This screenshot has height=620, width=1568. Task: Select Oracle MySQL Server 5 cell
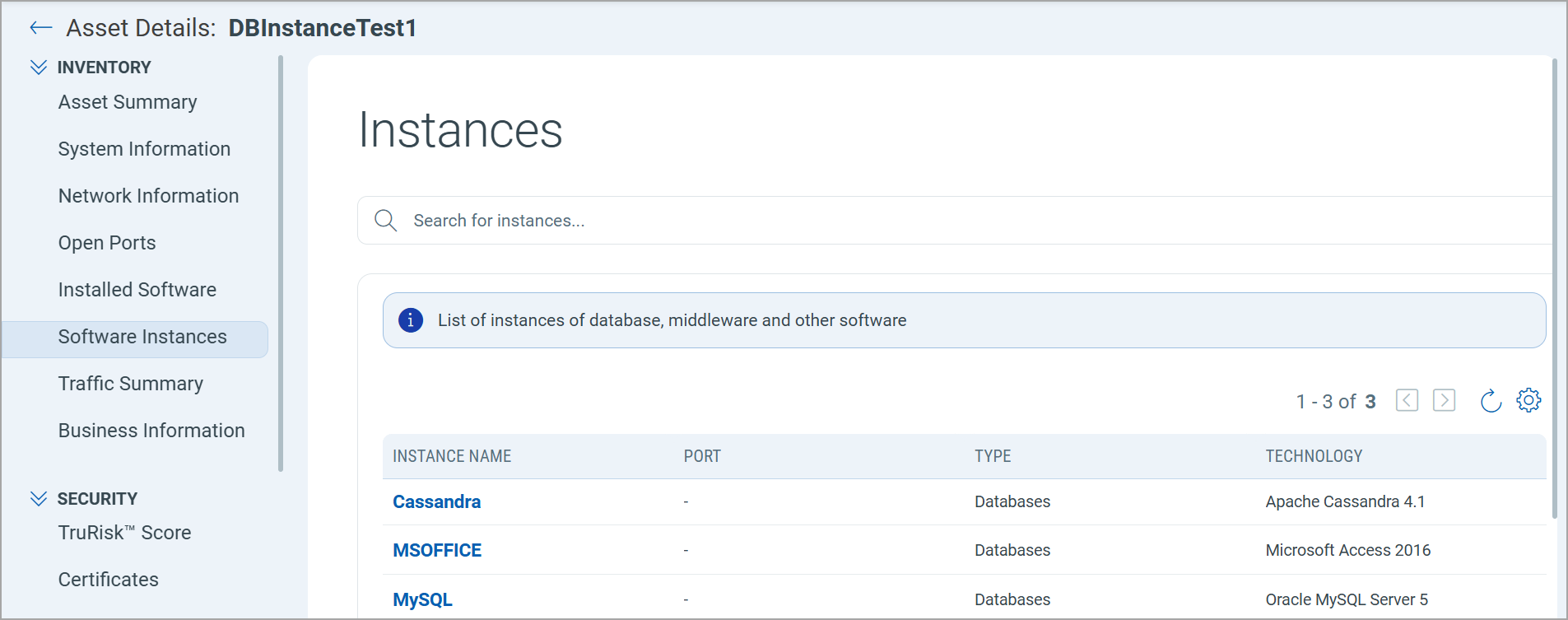click(x=1347, y=599)
